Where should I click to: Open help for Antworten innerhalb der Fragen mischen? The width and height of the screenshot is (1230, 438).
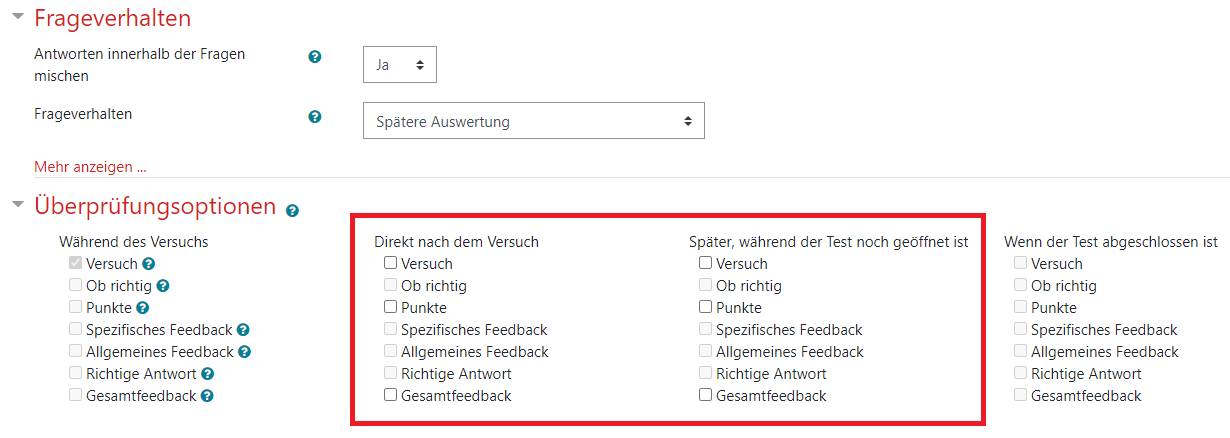315,58
